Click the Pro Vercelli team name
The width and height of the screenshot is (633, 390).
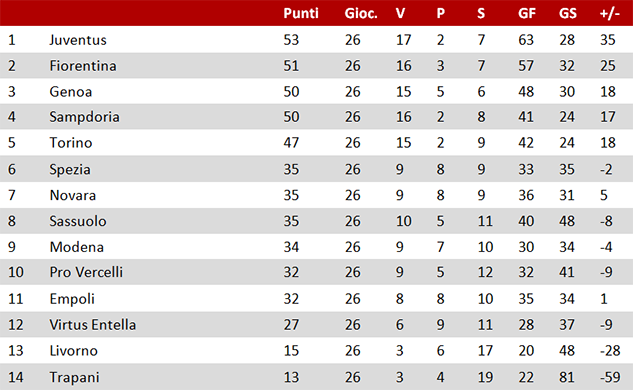tap(86, 272)
